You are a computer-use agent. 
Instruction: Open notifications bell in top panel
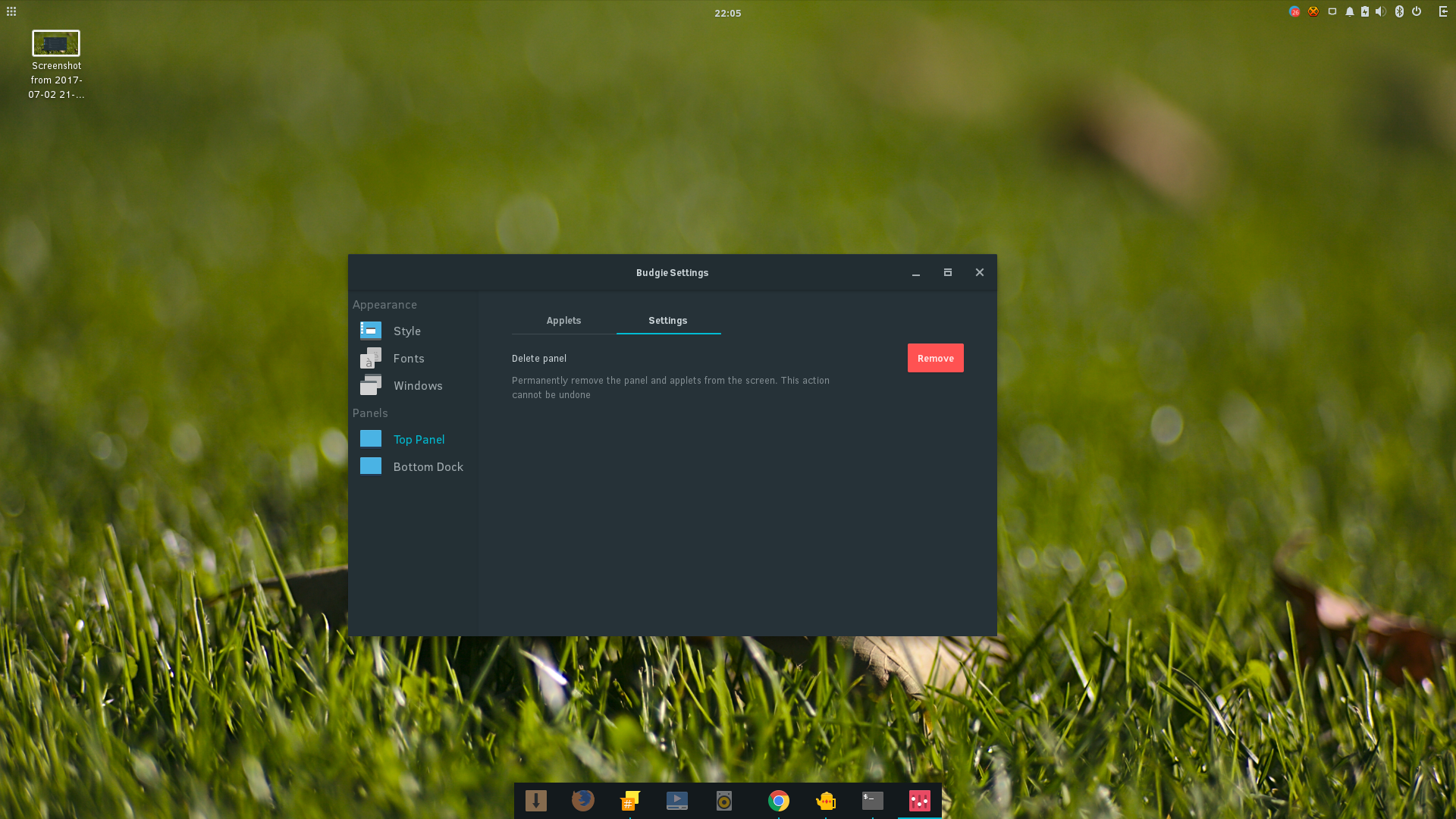pos(1350,11)
